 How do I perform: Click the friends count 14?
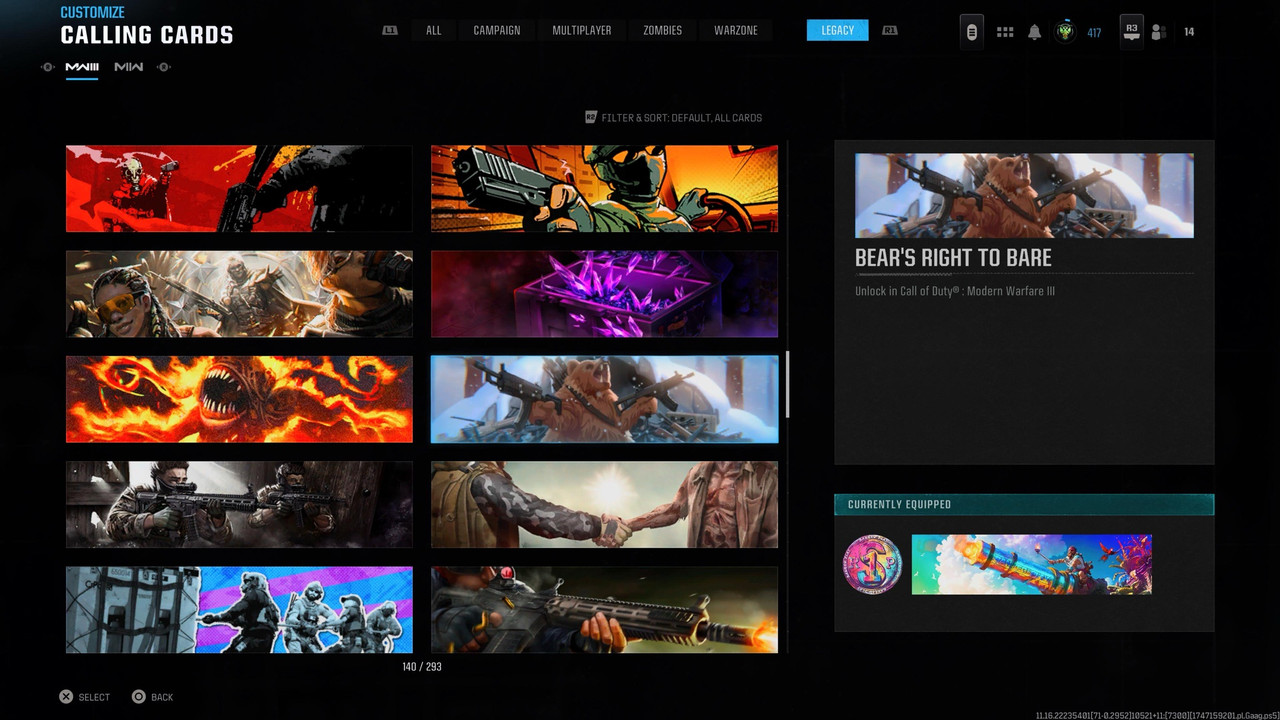coord(1189,32)
